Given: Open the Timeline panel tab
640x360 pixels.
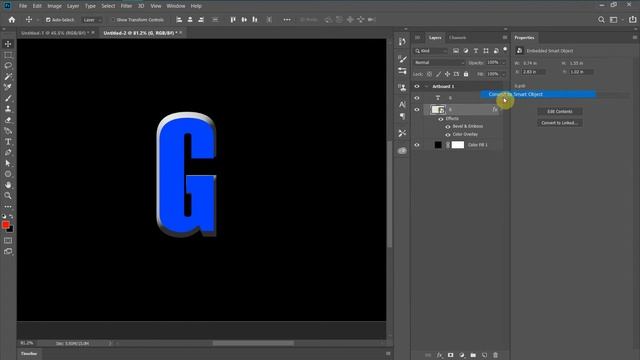Looking at the screenshot, I should pyautogui.click(x=29, y=354).
